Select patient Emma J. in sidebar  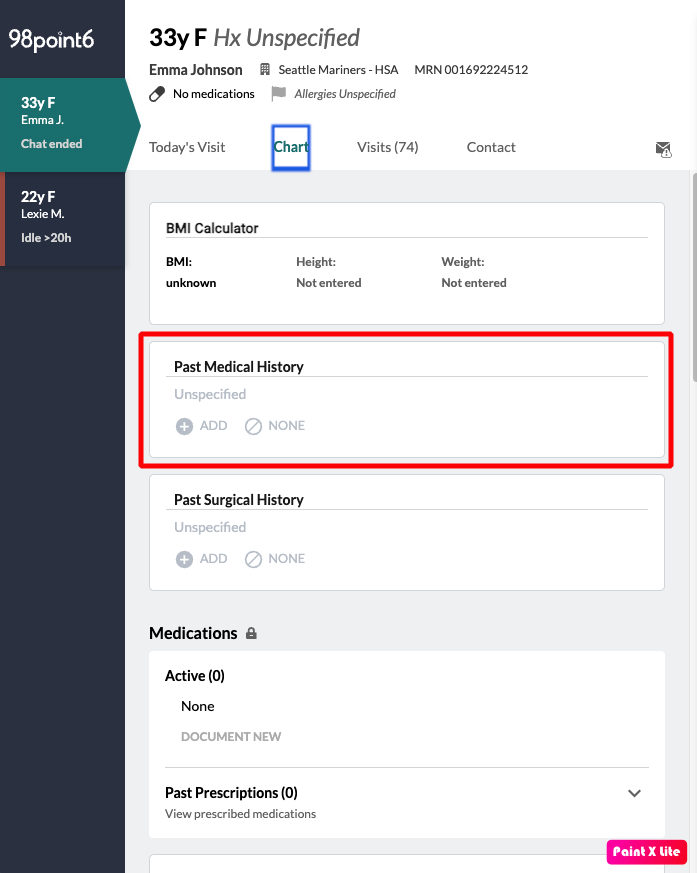[x=62, y=122]
